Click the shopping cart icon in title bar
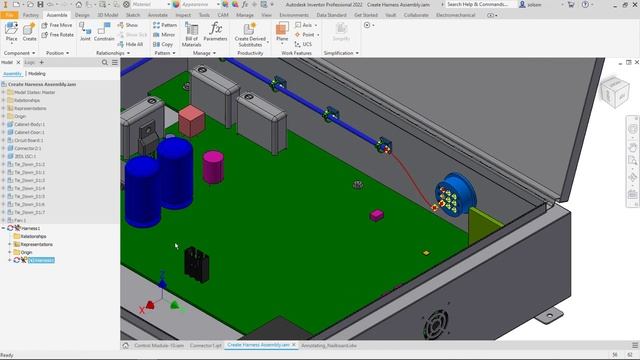This screenshot has width=640, height=360. pos(571,4)
